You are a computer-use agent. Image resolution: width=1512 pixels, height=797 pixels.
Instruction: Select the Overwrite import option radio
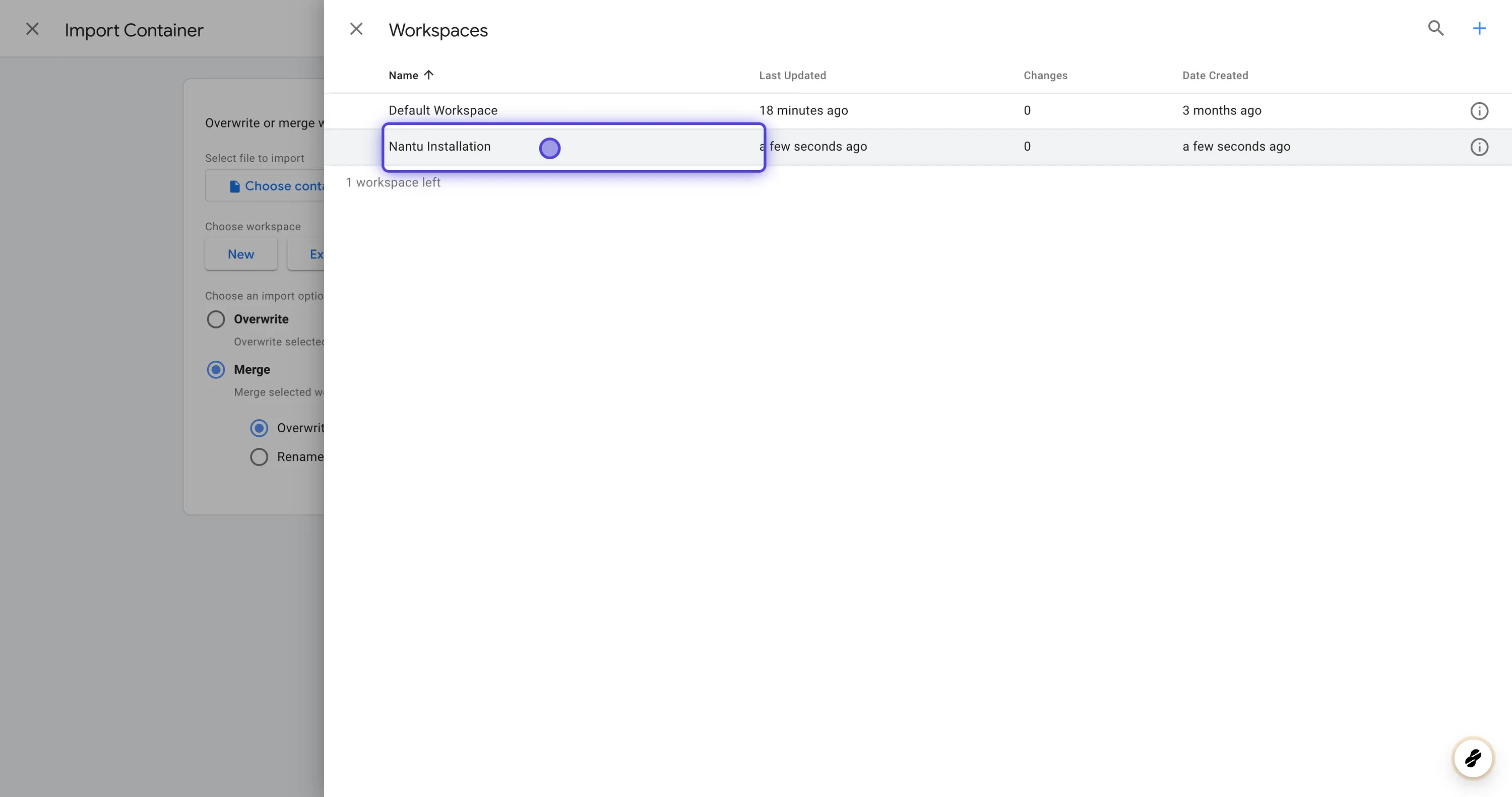[215, 319]
